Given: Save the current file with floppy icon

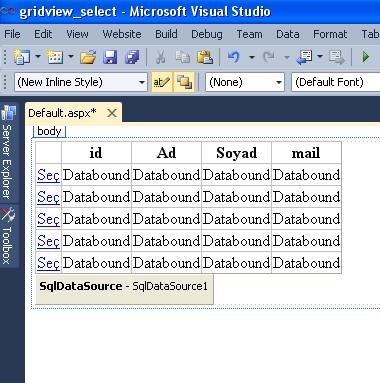Looking at the screenshot, I should click(110, 57).
